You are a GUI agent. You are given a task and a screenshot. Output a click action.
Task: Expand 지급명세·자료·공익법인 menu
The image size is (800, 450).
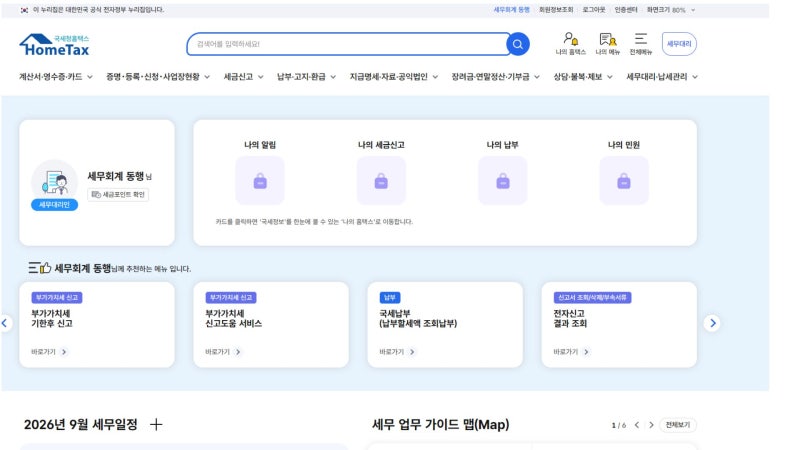pyautogui.click(x=394, y=77)
